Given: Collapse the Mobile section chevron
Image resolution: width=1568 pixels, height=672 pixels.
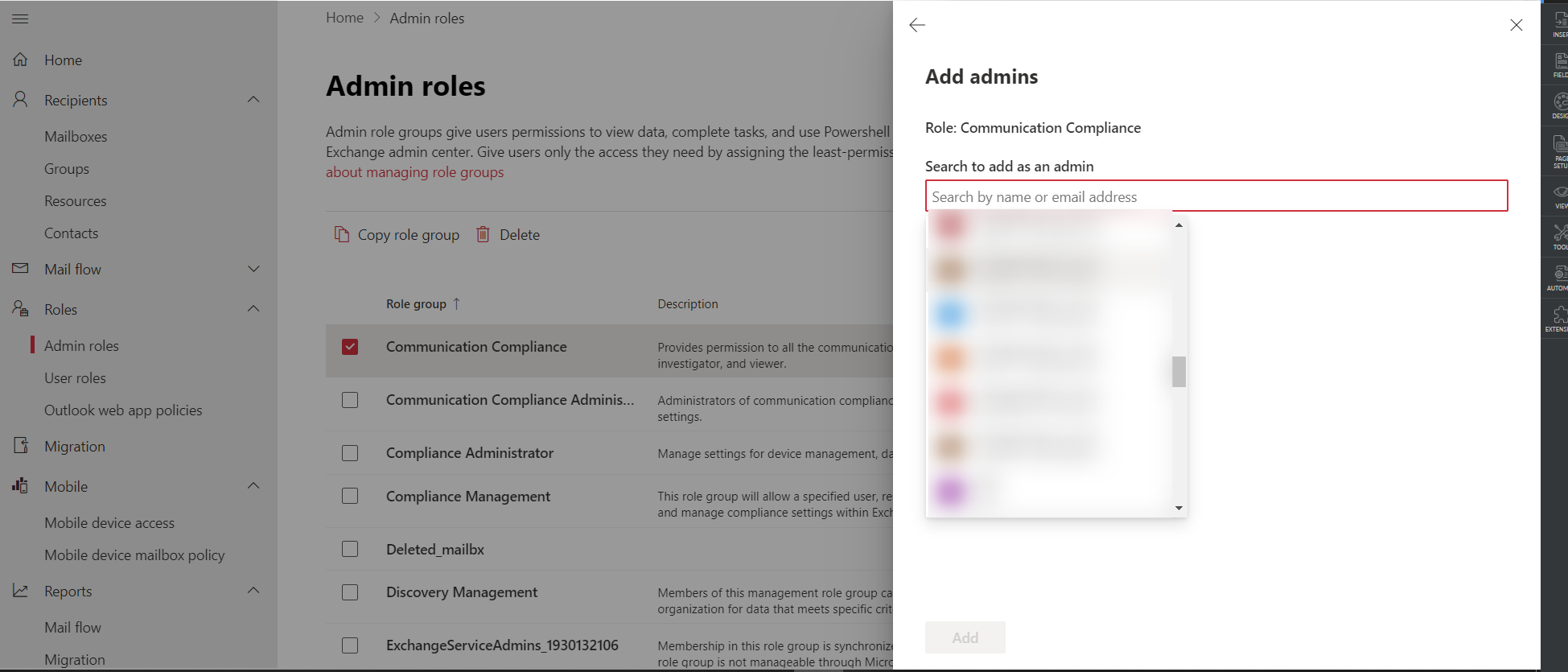Looking at the screenshot, I should 253,486.
